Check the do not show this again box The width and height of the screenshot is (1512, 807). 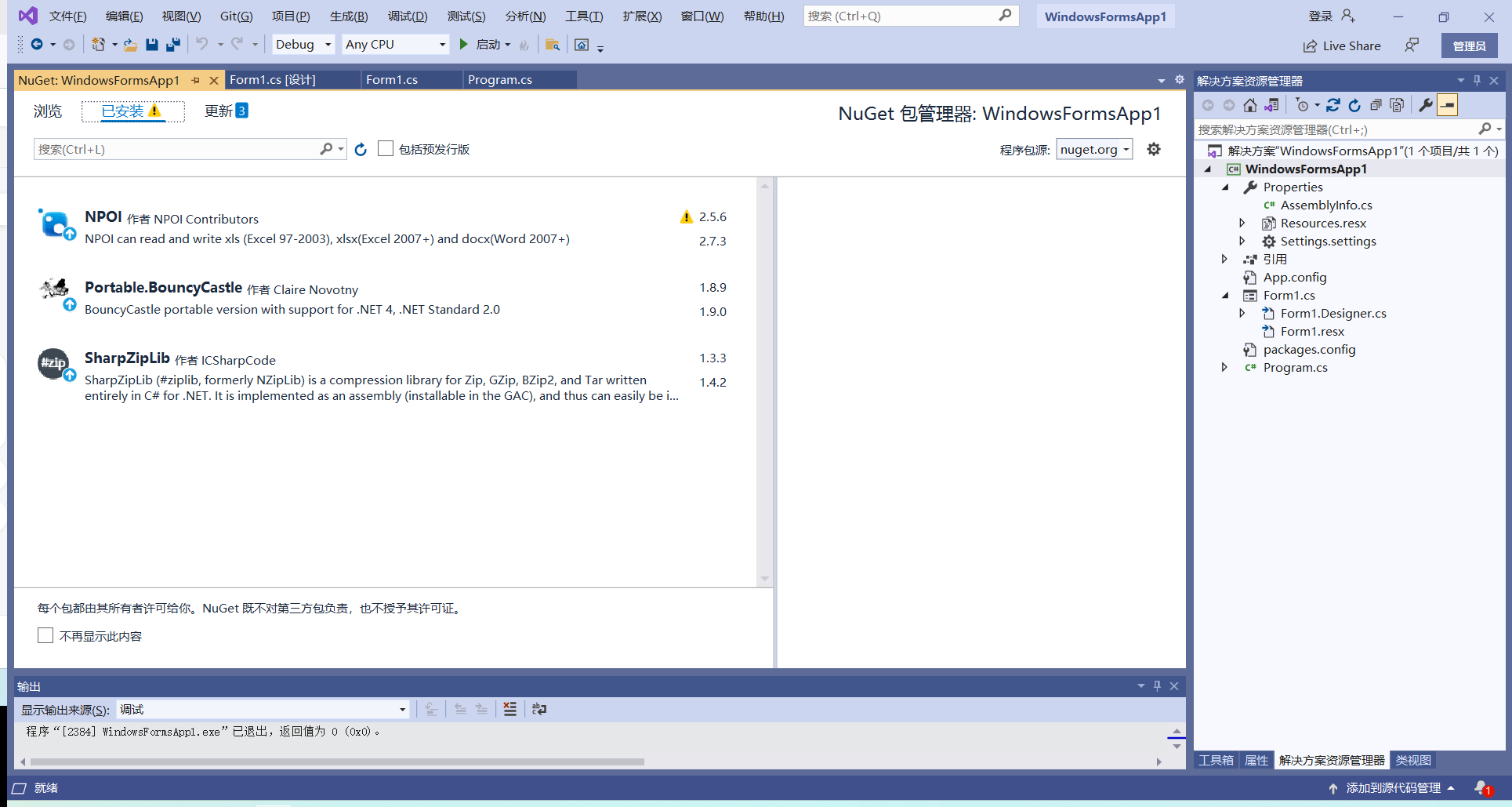(x=45, y=635)
